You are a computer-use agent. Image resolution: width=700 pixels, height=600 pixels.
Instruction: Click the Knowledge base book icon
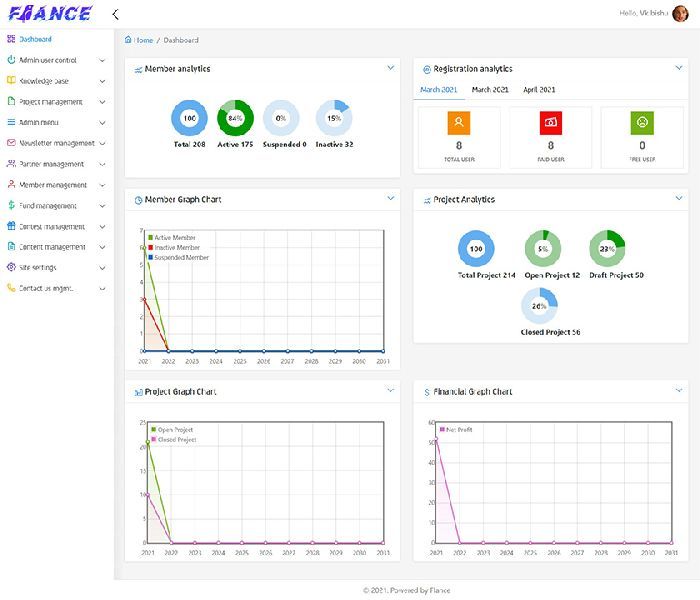pyautogui.click(x=10, y=80)
